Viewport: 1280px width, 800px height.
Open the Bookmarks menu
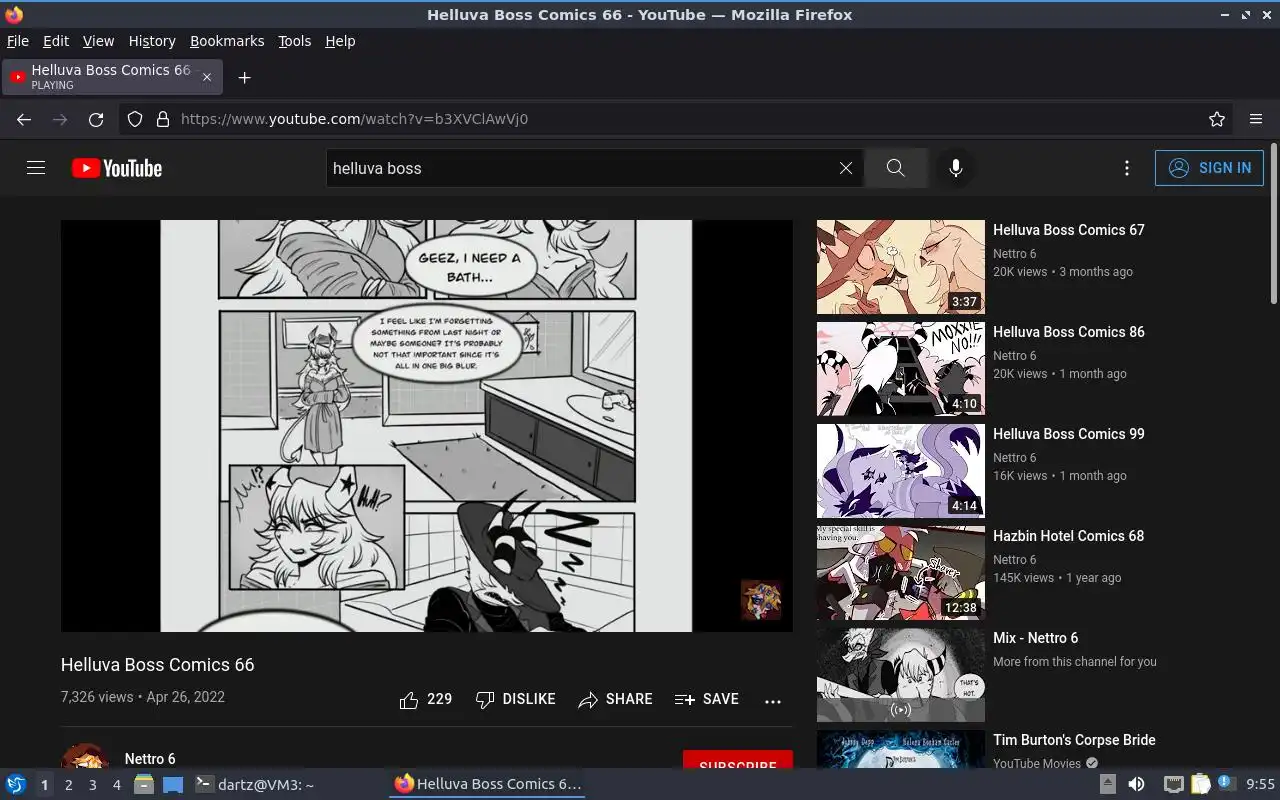coord(227,41)
